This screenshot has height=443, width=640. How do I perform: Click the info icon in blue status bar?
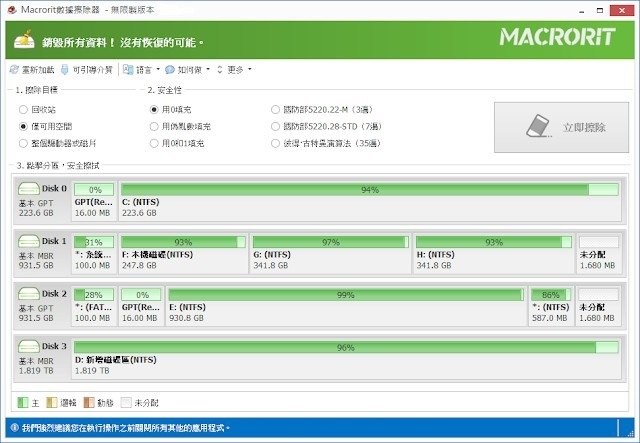coord(15,427)
